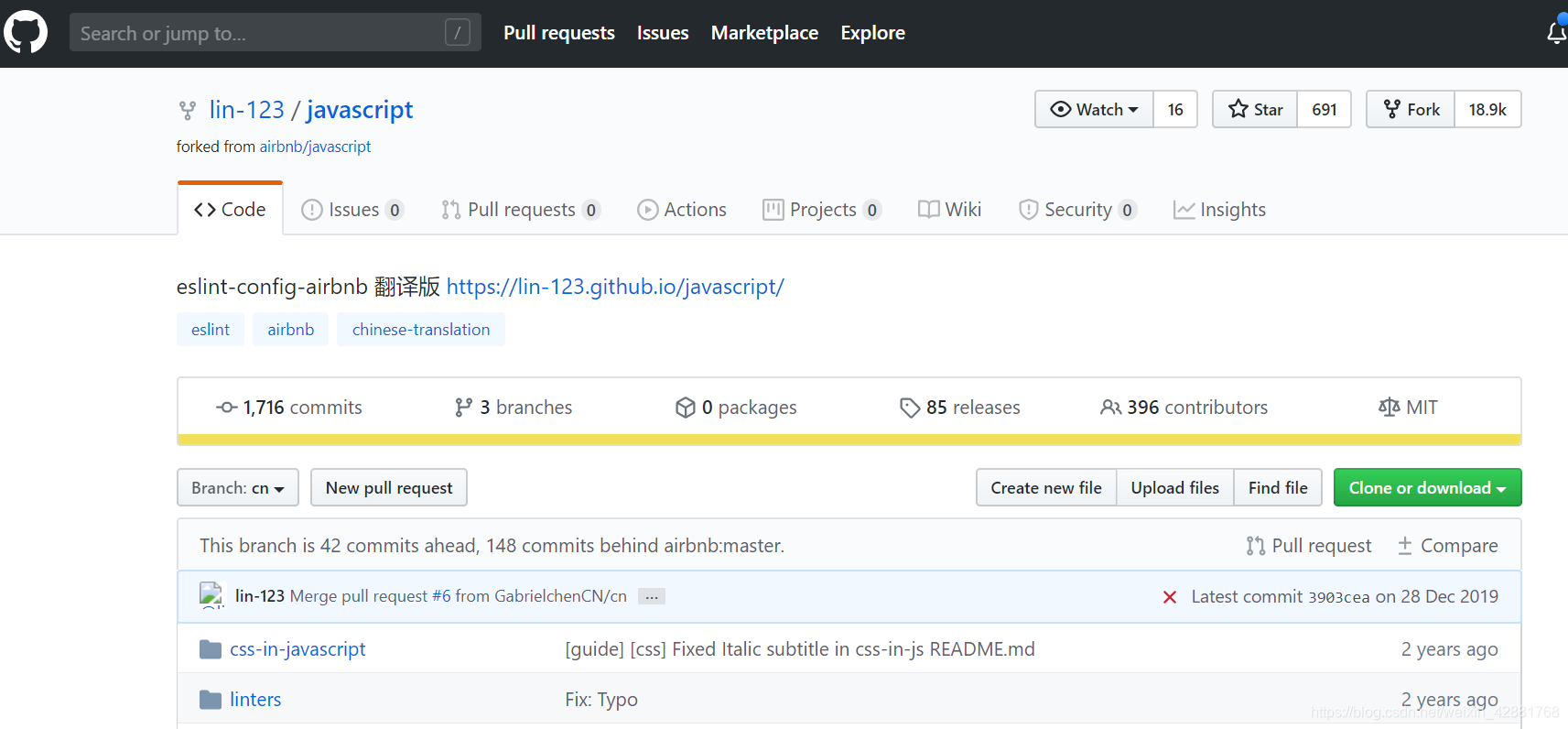Screen dimensions: 1568x729
Task: Open Issues in top navigation
Action: 663,33
